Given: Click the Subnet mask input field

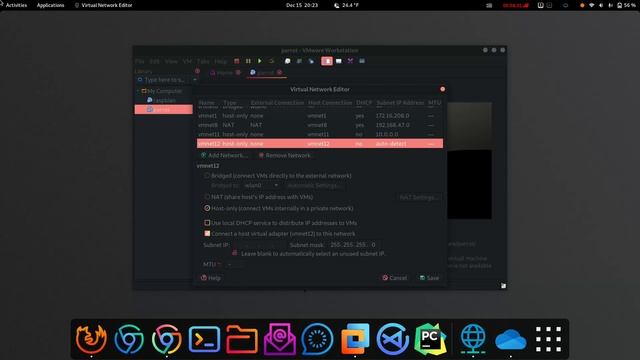Looking at the screenshot, I should 354,245.
